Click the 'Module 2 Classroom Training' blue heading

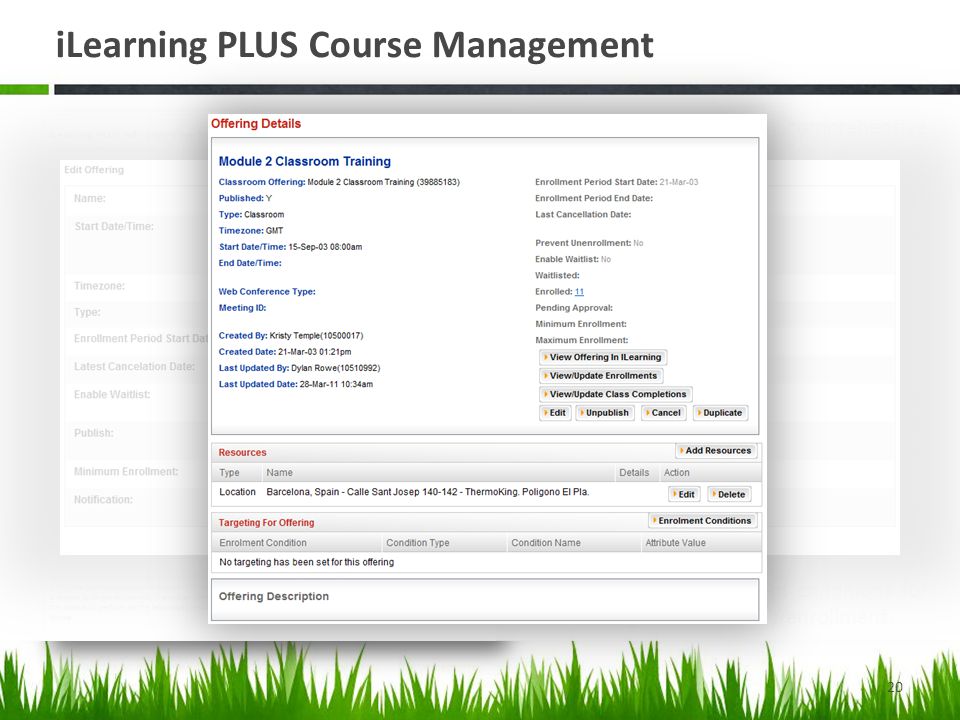pyautogui.click(x=305, y=162)
